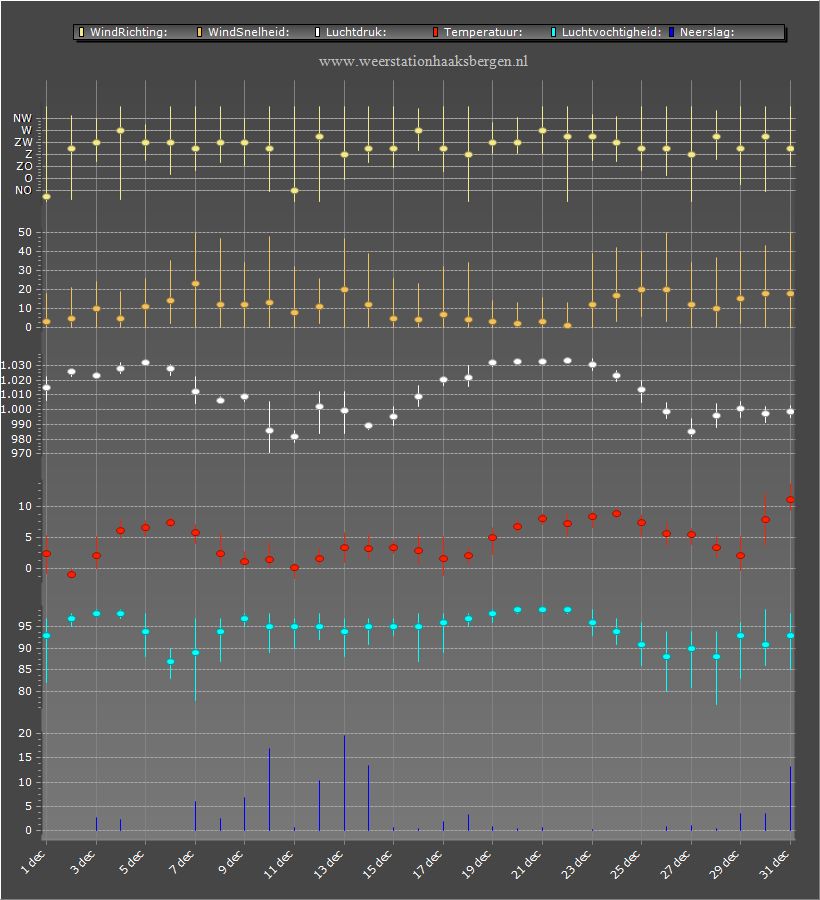The image size is (820, 900).
Task: Click the wind speed marker for 7 dec
Action: pyautogui.click(x=195, y=284)
